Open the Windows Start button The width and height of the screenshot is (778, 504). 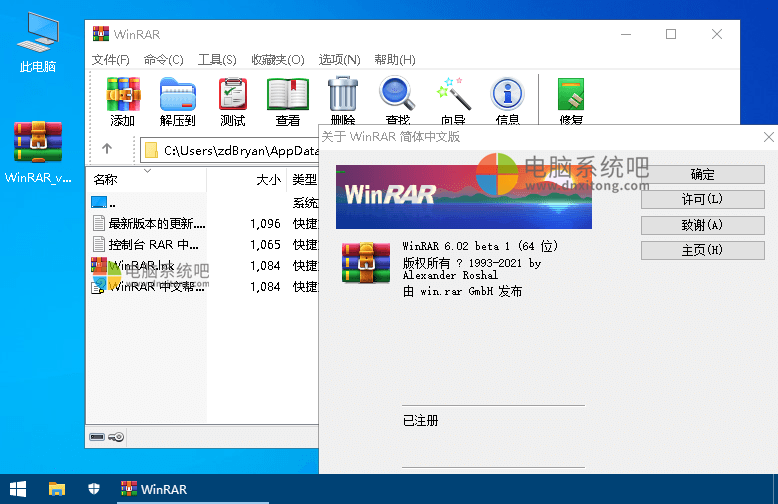(18, 489)
